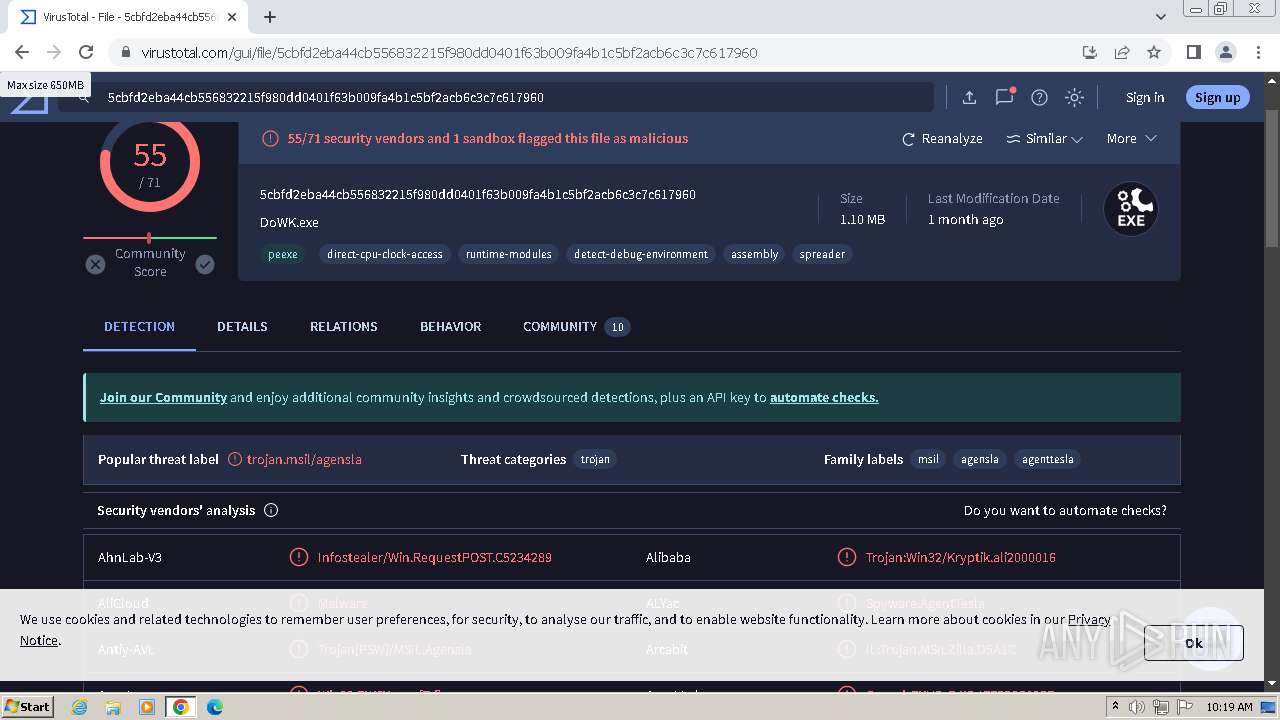Switch to the RELATIONS tab
This screenshot has height=720, width=1280.
[344, 327]
